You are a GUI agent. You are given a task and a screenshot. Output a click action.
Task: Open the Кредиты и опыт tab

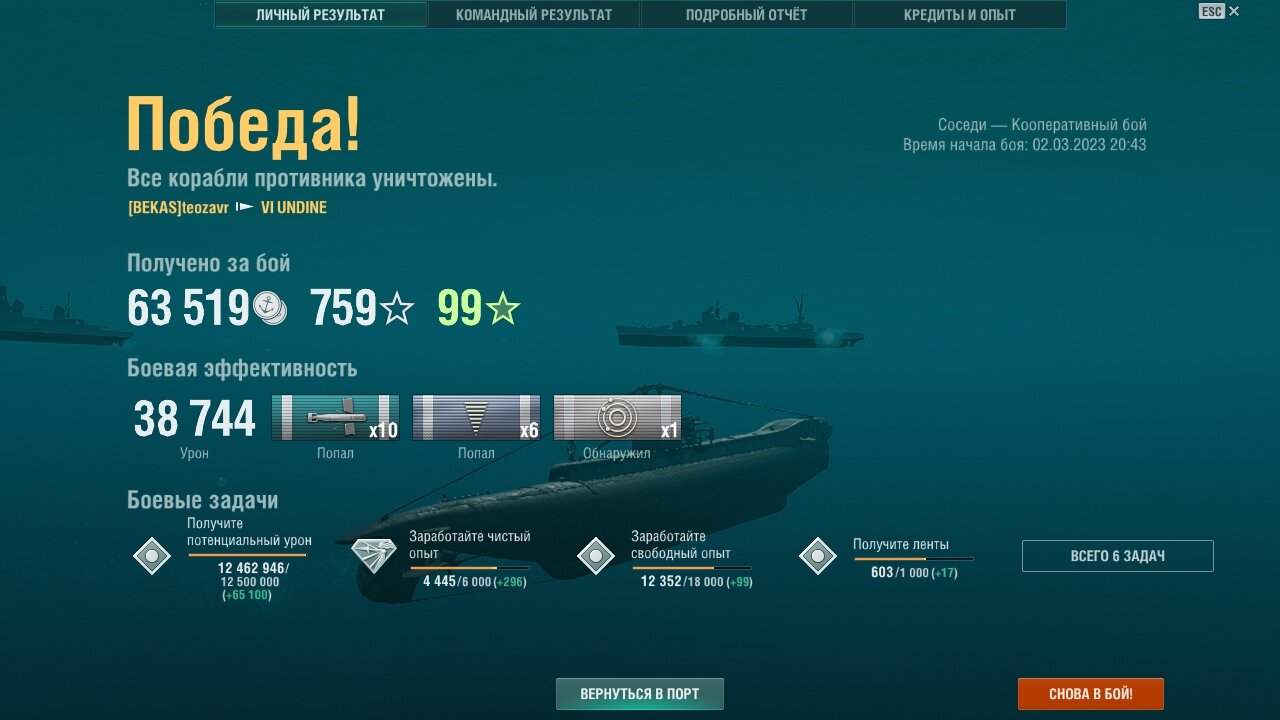(960, 15)
